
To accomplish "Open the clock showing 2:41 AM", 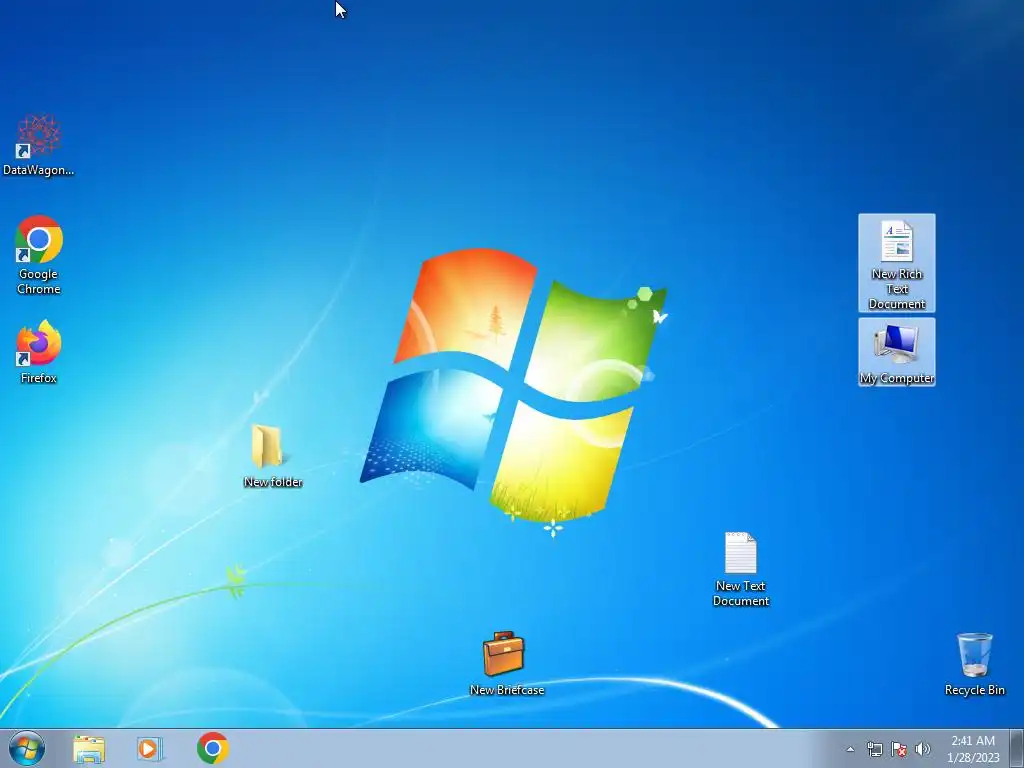I will [x=973, y=749].
